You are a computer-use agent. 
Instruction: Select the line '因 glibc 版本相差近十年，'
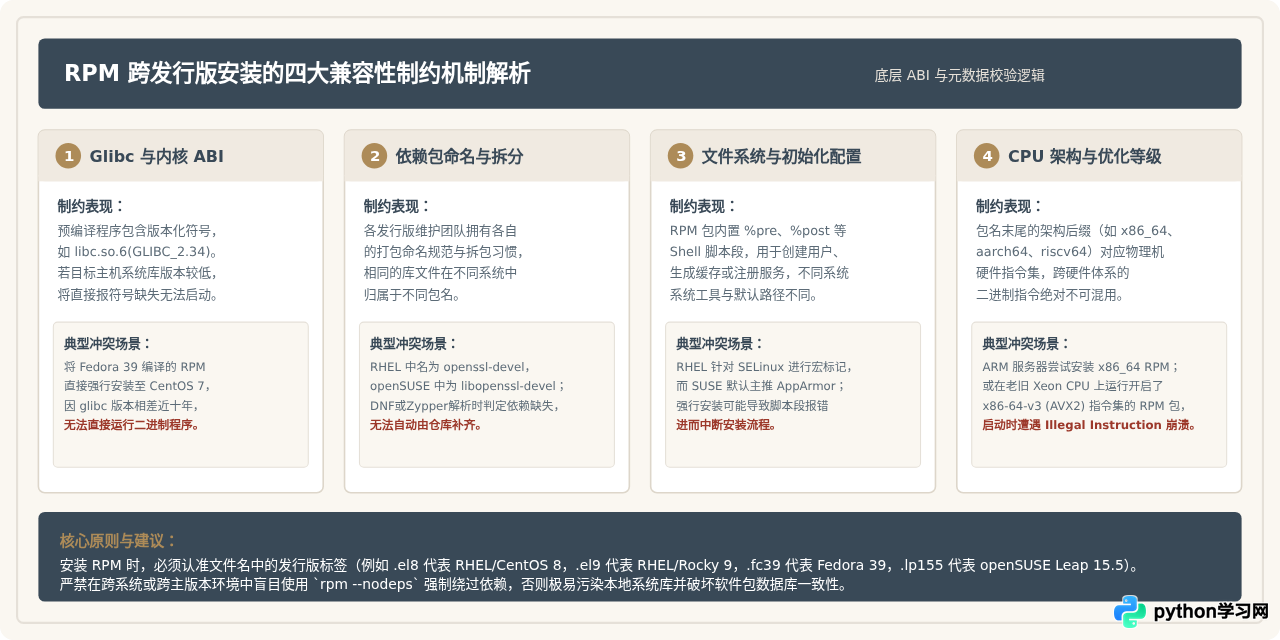132,405
